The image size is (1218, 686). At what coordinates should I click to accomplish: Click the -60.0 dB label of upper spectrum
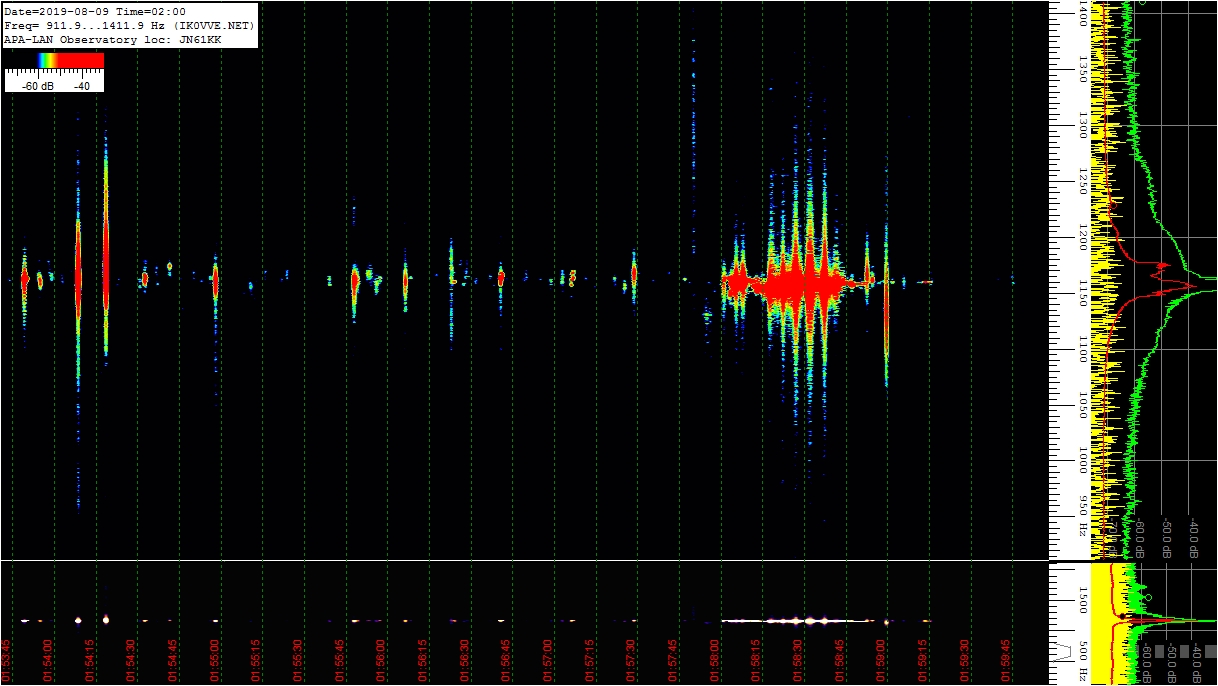pyautogui.click(x=1139, y=538)
